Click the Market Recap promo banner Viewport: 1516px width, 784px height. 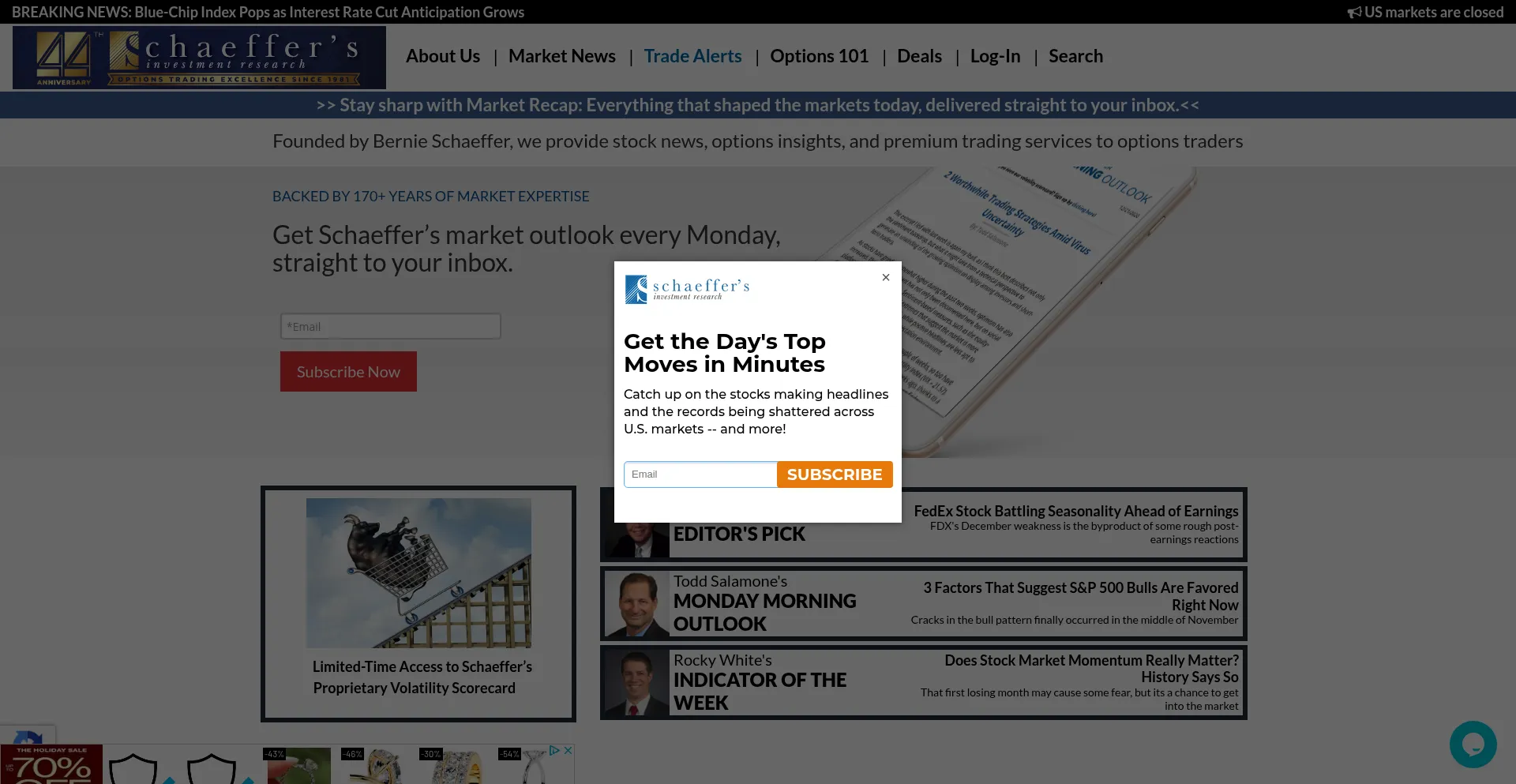[757, 105]
